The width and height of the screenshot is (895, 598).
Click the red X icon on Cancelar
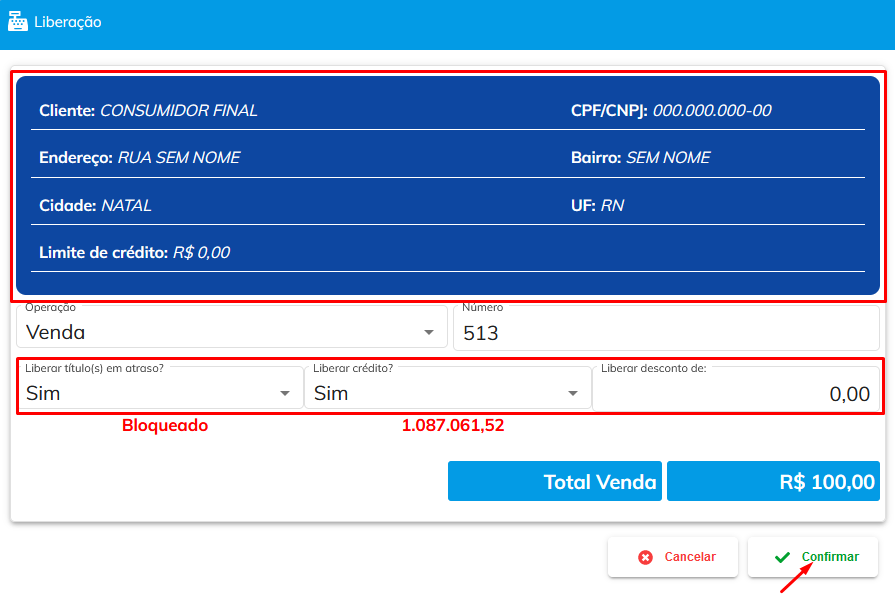[x=646, y=557]
